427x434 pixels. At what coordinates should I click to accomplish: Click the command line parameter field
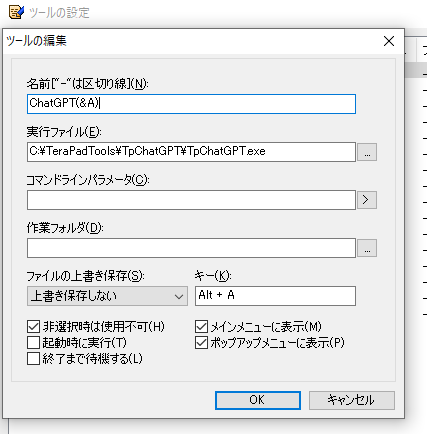pos(191,200)
